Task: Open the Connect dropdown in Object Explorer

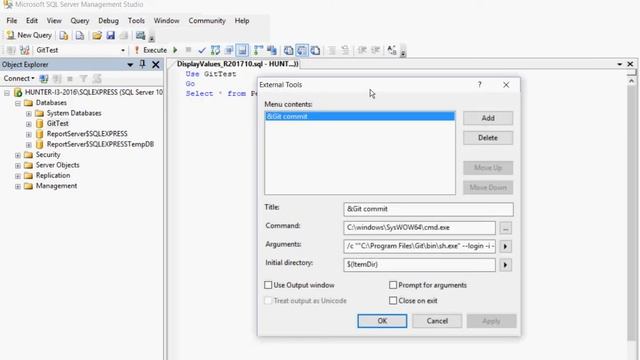Action: click(x=19, y=78)
